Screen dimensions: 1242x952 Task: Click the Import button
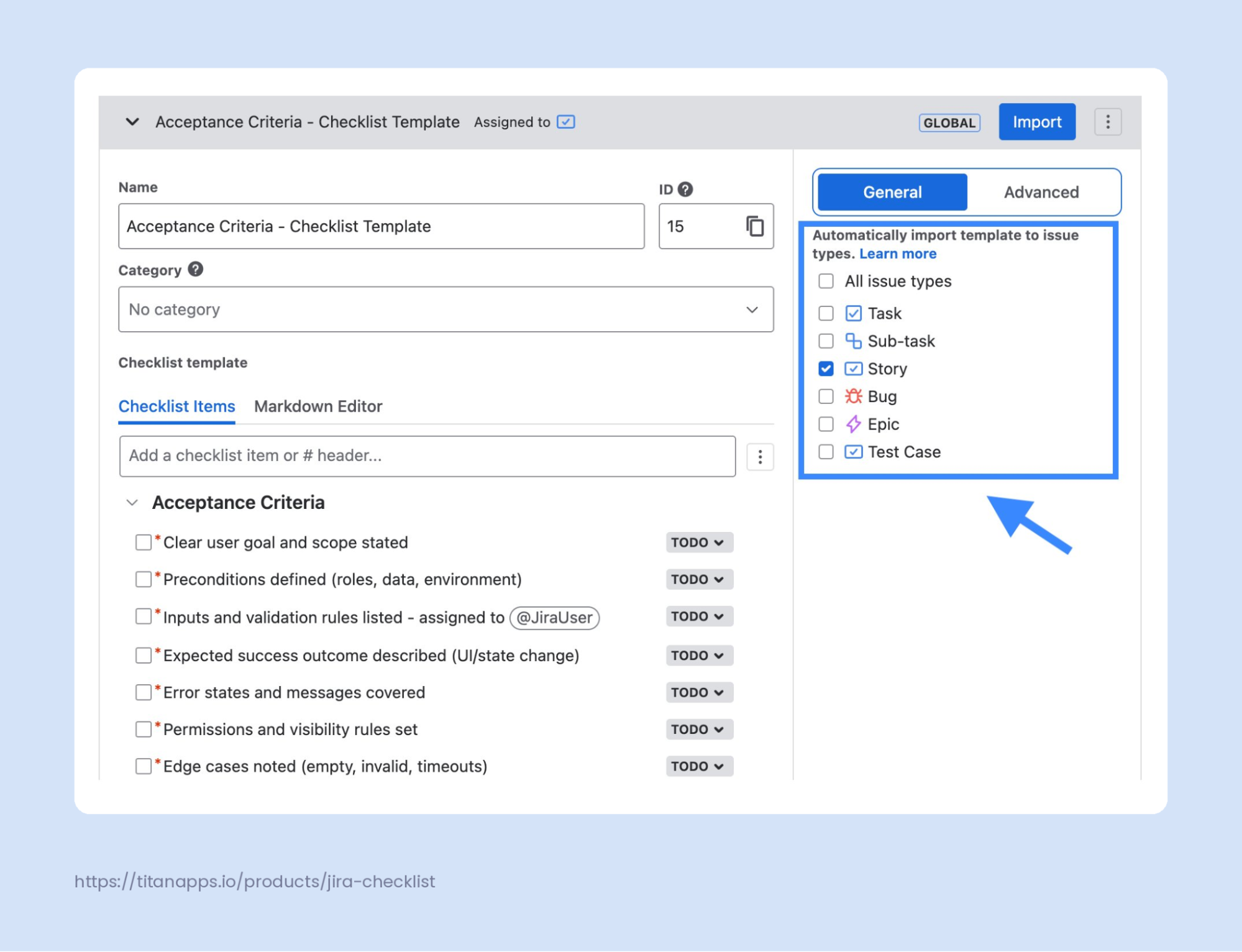(x=1037, y=122)
